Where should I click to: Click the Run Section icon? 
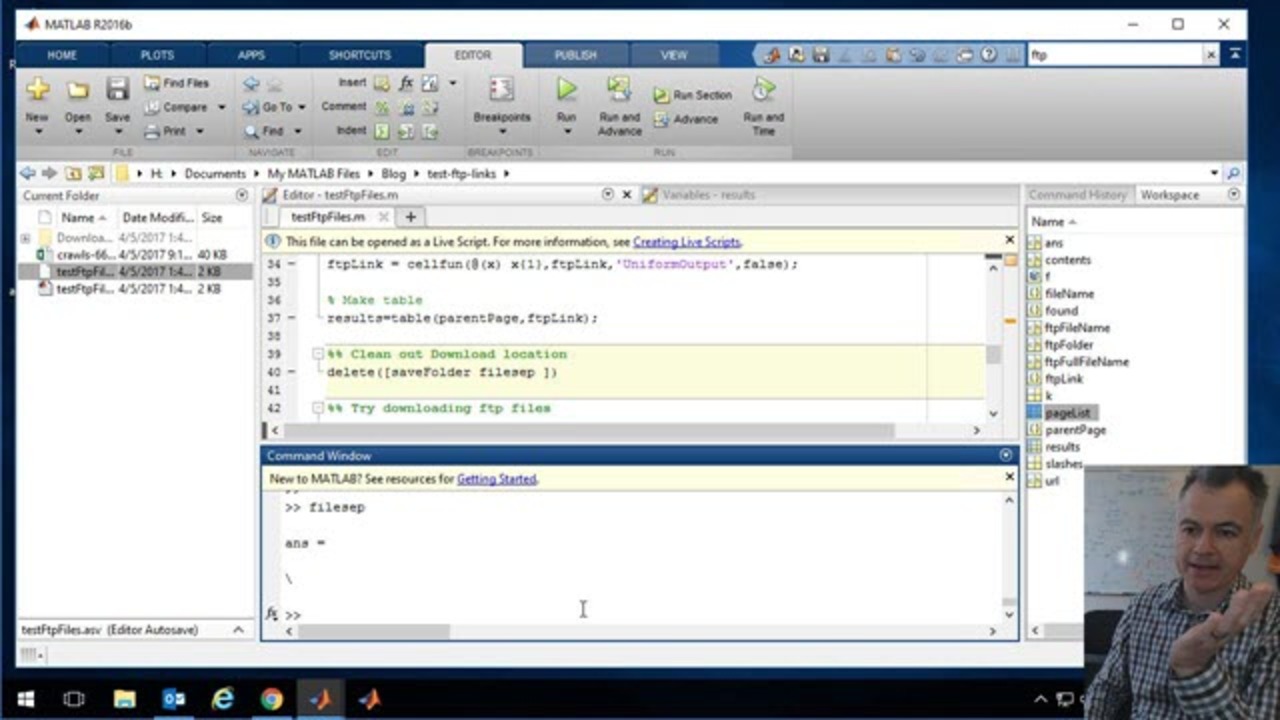662,95
